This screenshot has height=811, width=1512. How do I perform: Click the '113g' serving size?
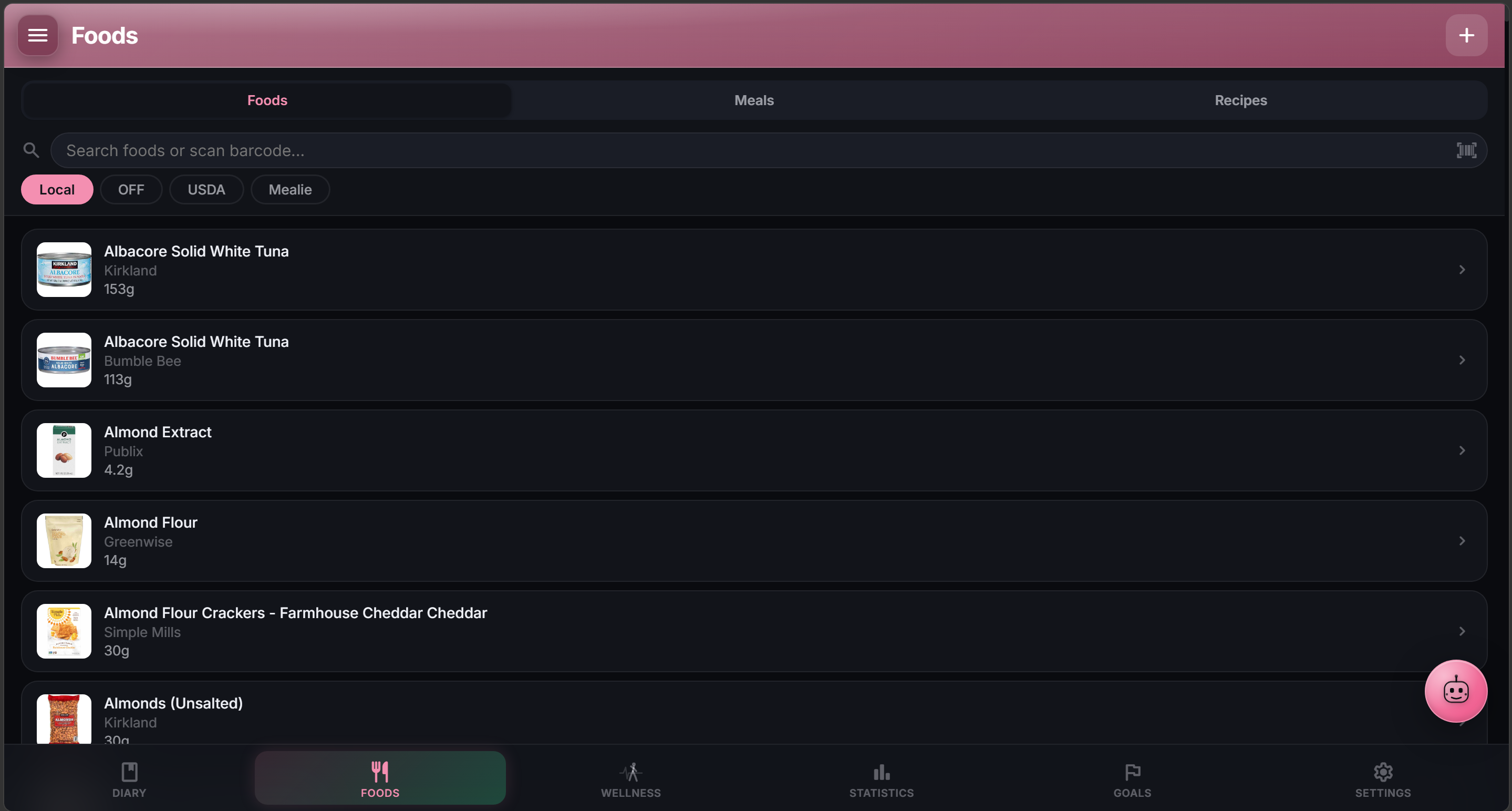[x=118, y=379]
